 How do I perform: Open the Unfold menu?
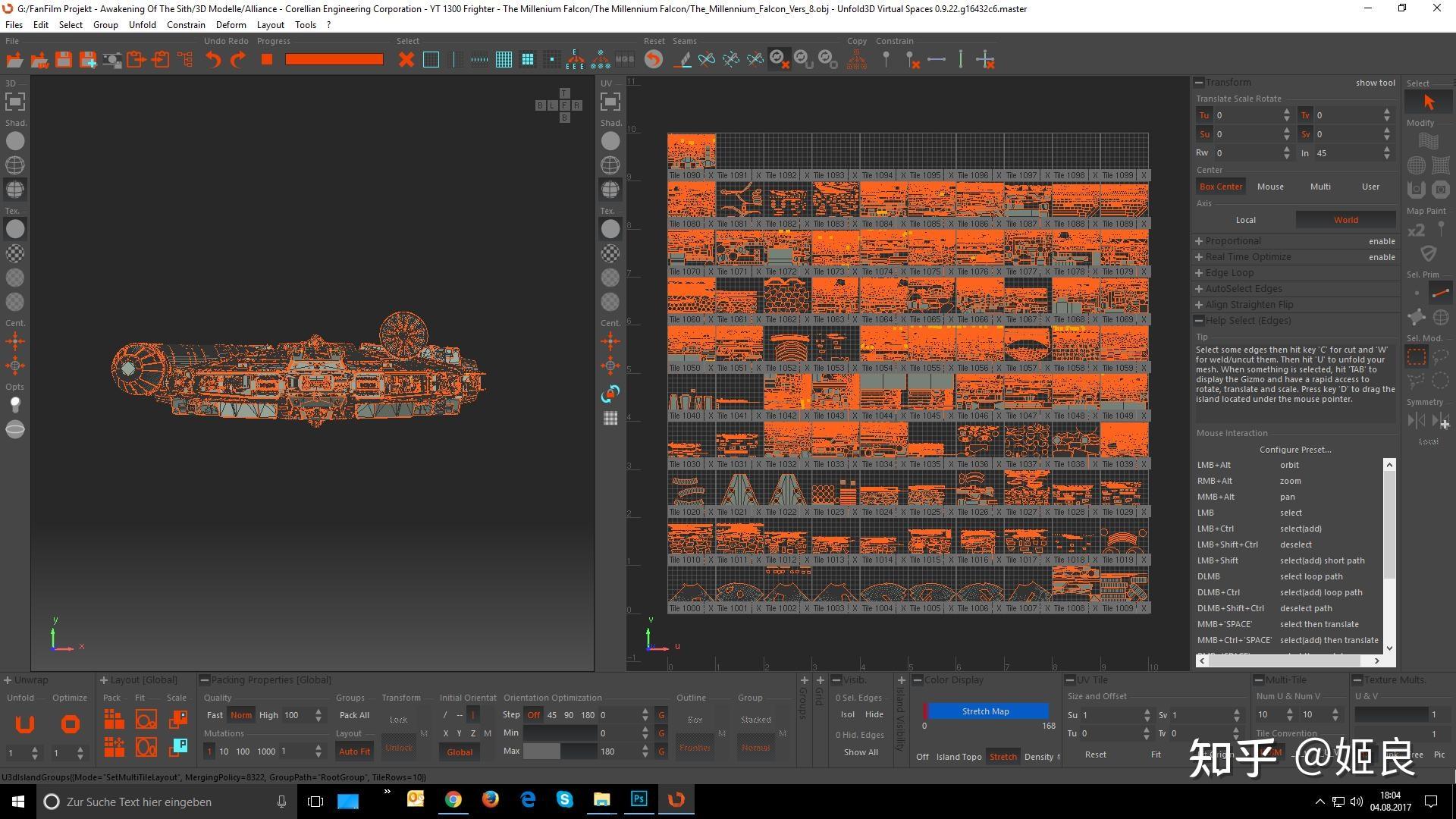coord(143,25)
